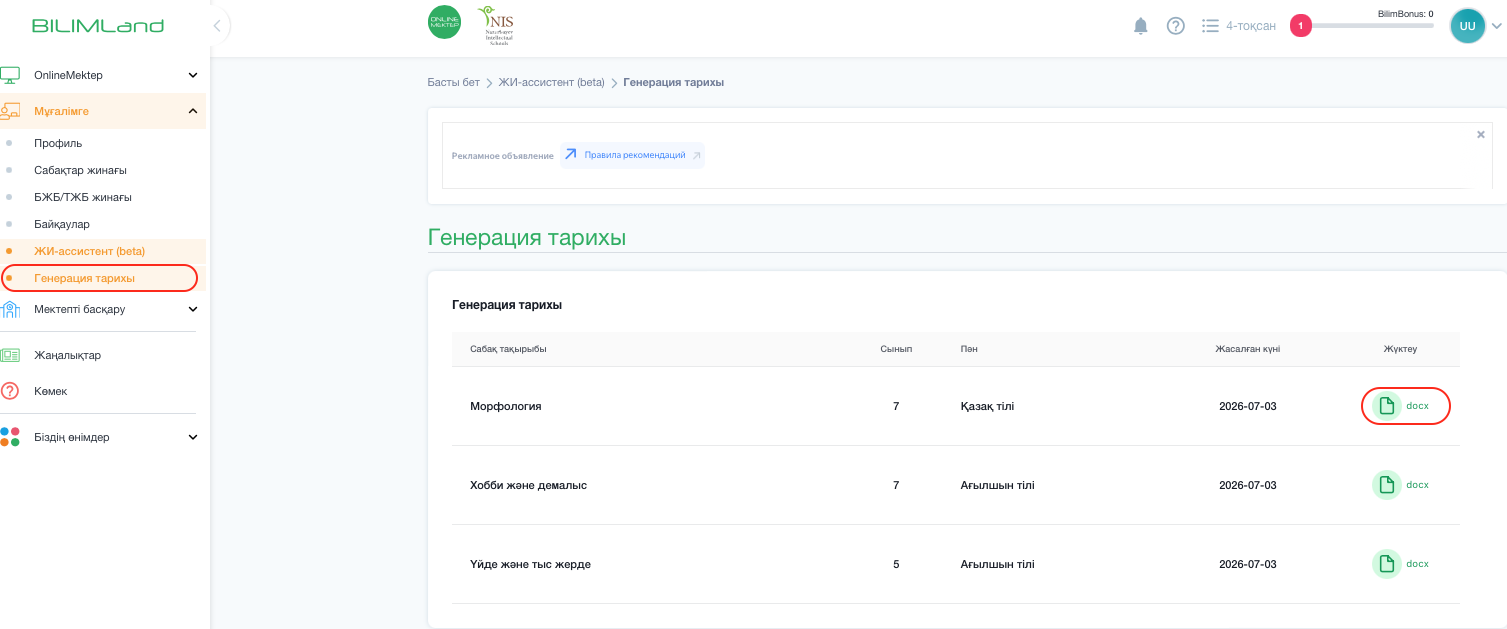Click the Пән column header
The image size is (1507, 629).
969,349
